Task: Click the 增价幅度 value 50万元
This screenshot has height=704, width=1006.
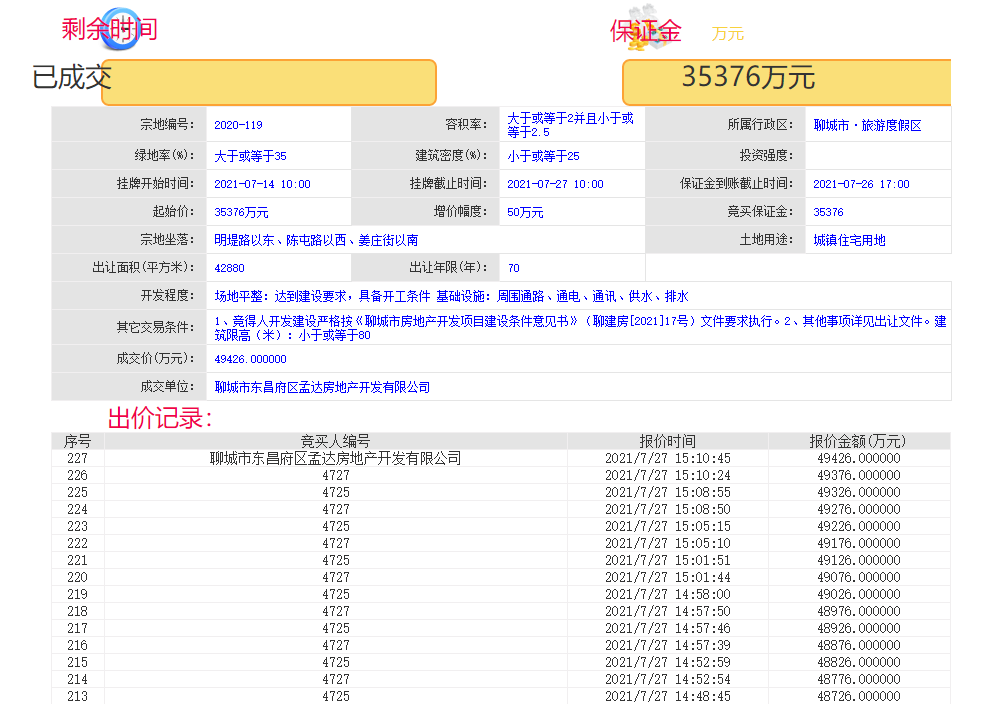Action: (525, 212)
